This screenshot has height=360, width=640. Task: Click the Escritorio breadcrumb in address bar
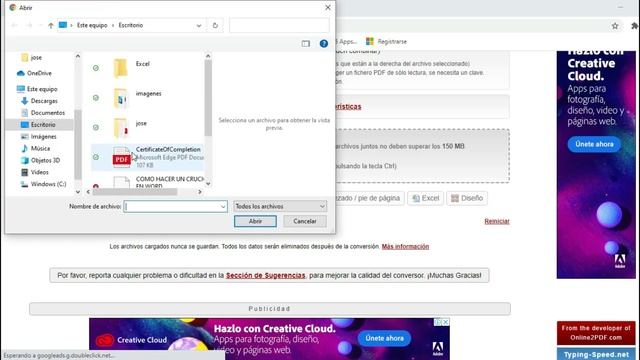tap(131, 25)
